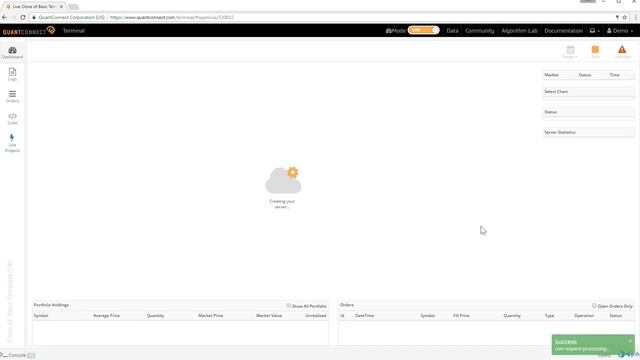640x360 pixels.
Task: Bookmark page with the star icon
Action: click(x=624, y=17)
